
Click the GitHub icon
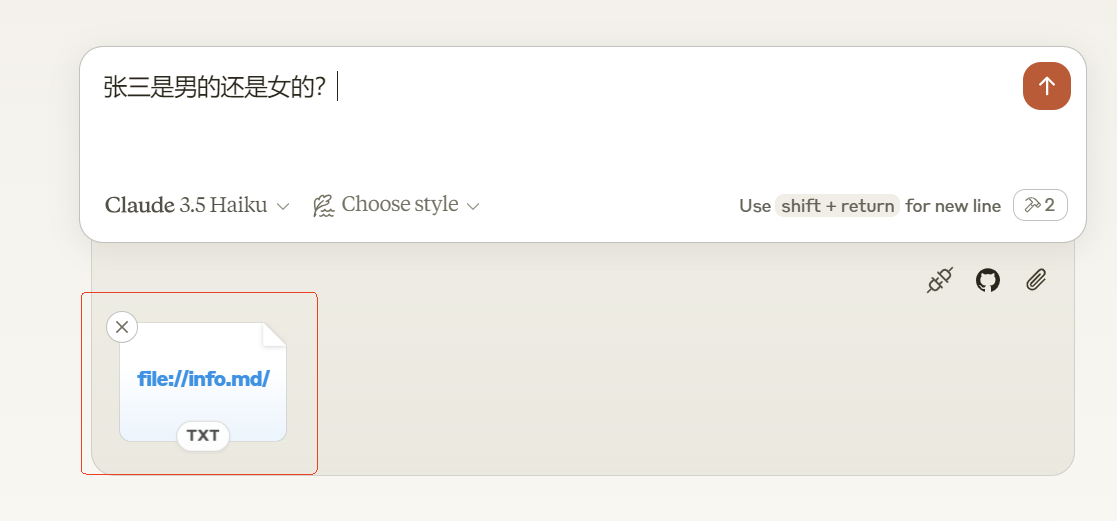[988, 281]
